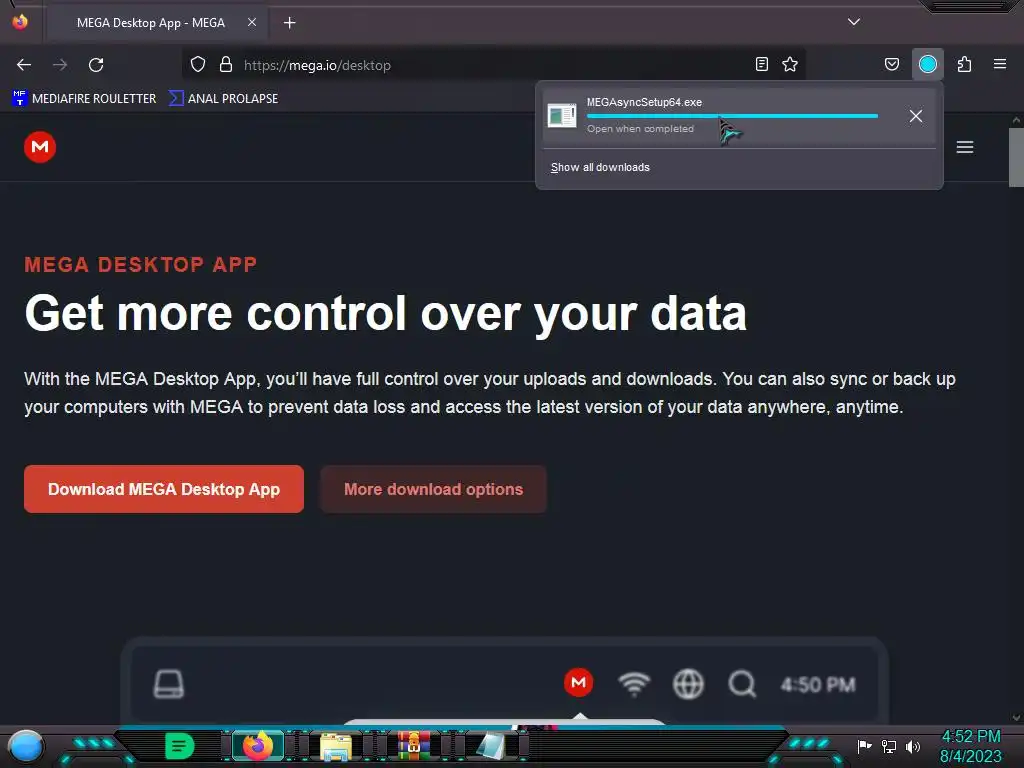Viewport: 1024px width, 768px height.
Task: Click the forward navigation arrow
Action: coord(60,65)
